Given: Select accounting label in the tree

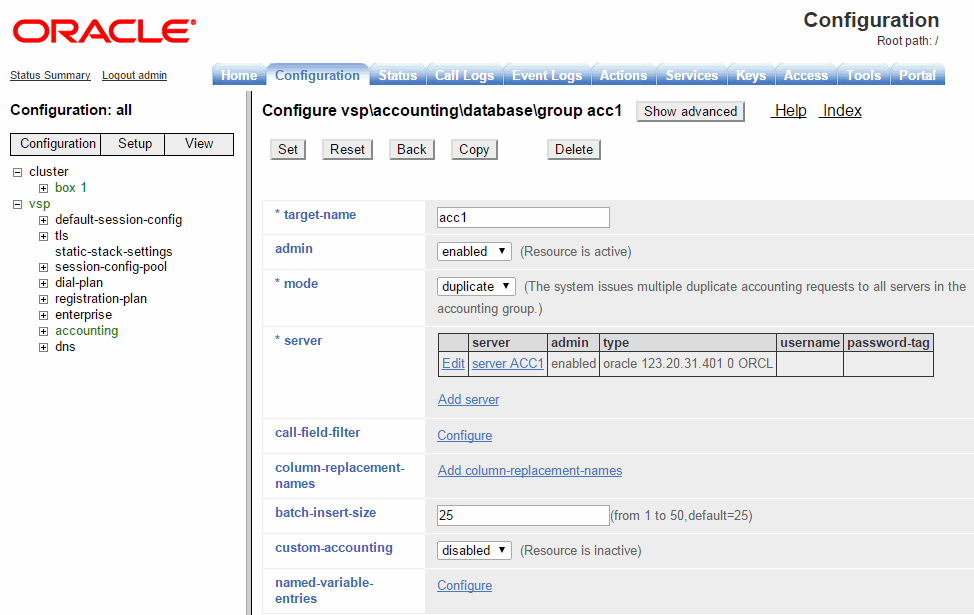Looking at the screenshot, I should 86,330.
